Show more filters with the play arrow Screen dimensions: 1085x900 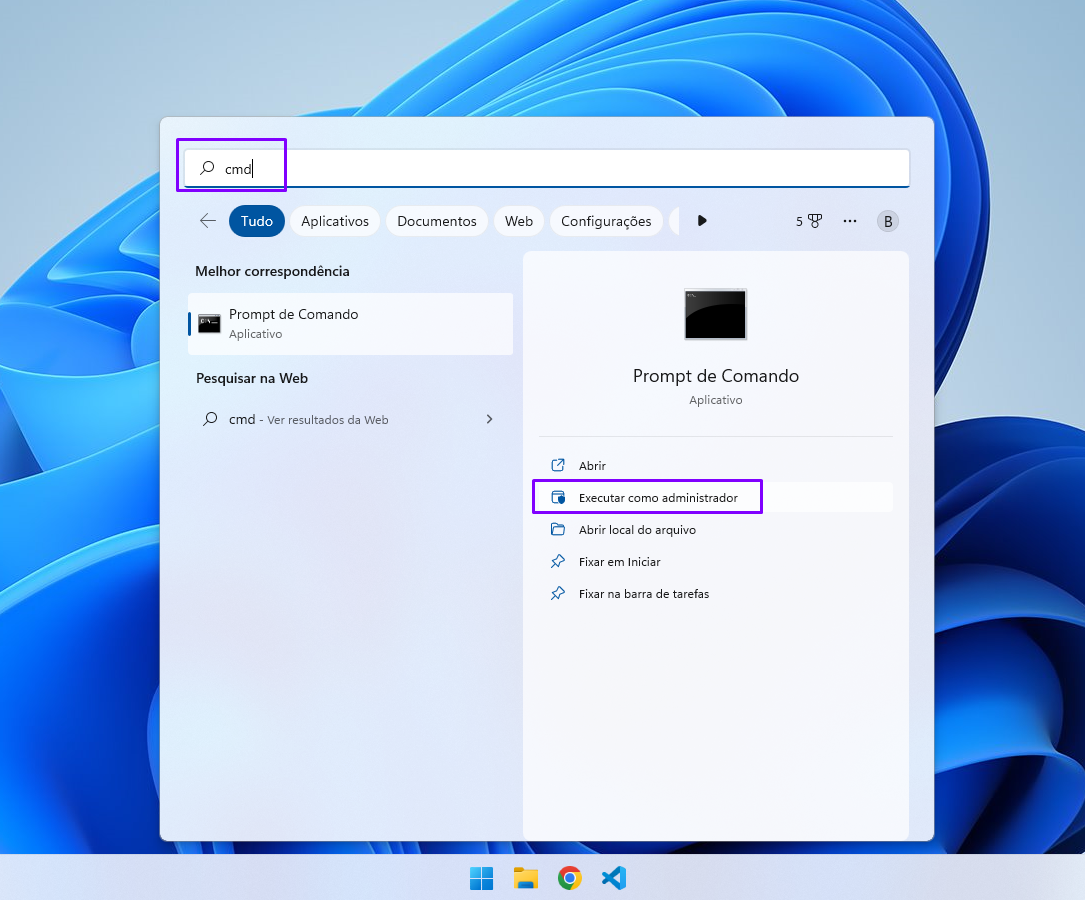(x=702, y=221)
